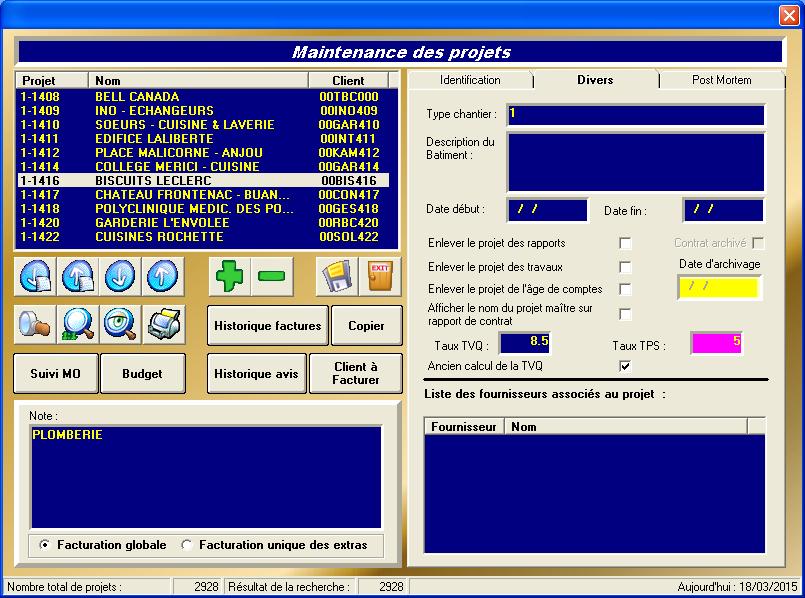Open the Post Mortem tab
This screenshot has width=805, height=598.
(x=721, y=80)
